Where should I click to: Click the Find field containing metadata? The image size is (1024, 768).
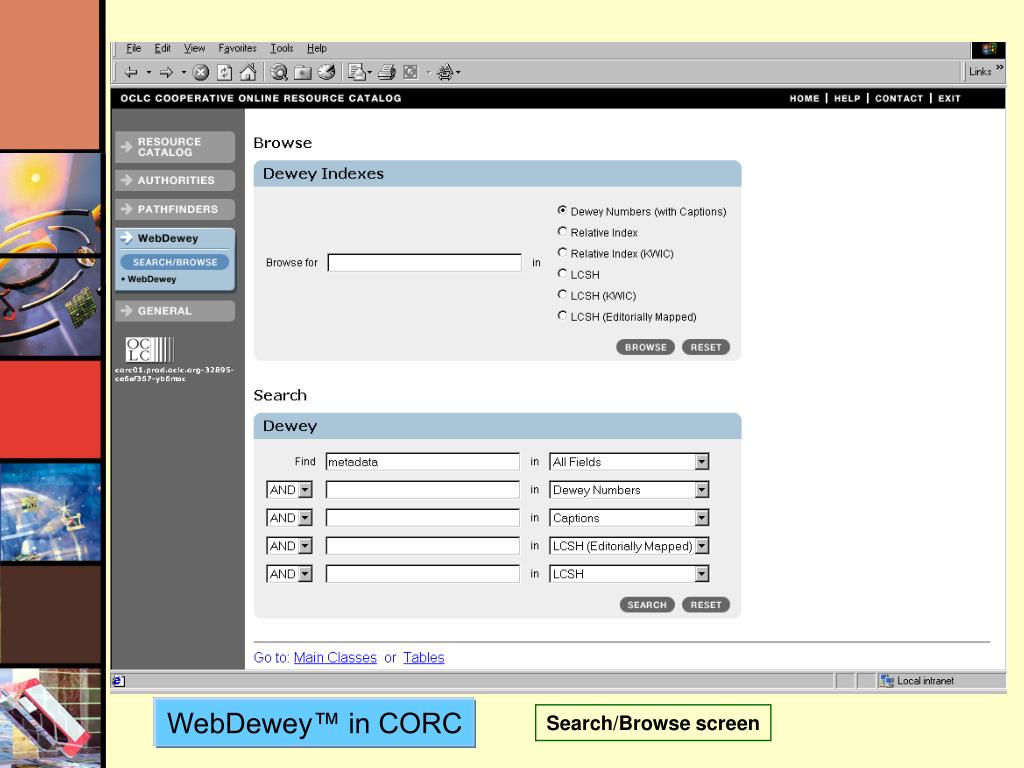(x=423, y=462)
